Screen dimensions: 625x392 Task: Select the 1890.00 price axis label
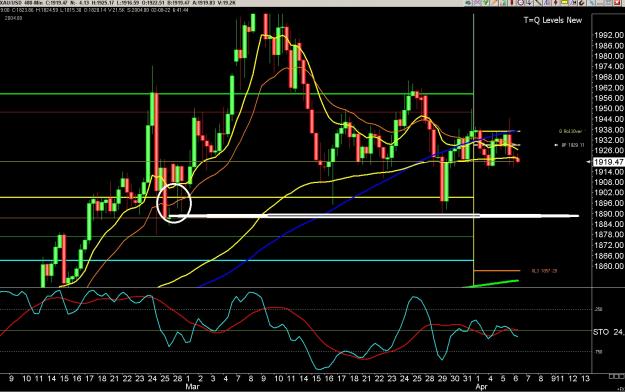click(x=609, y=214)
